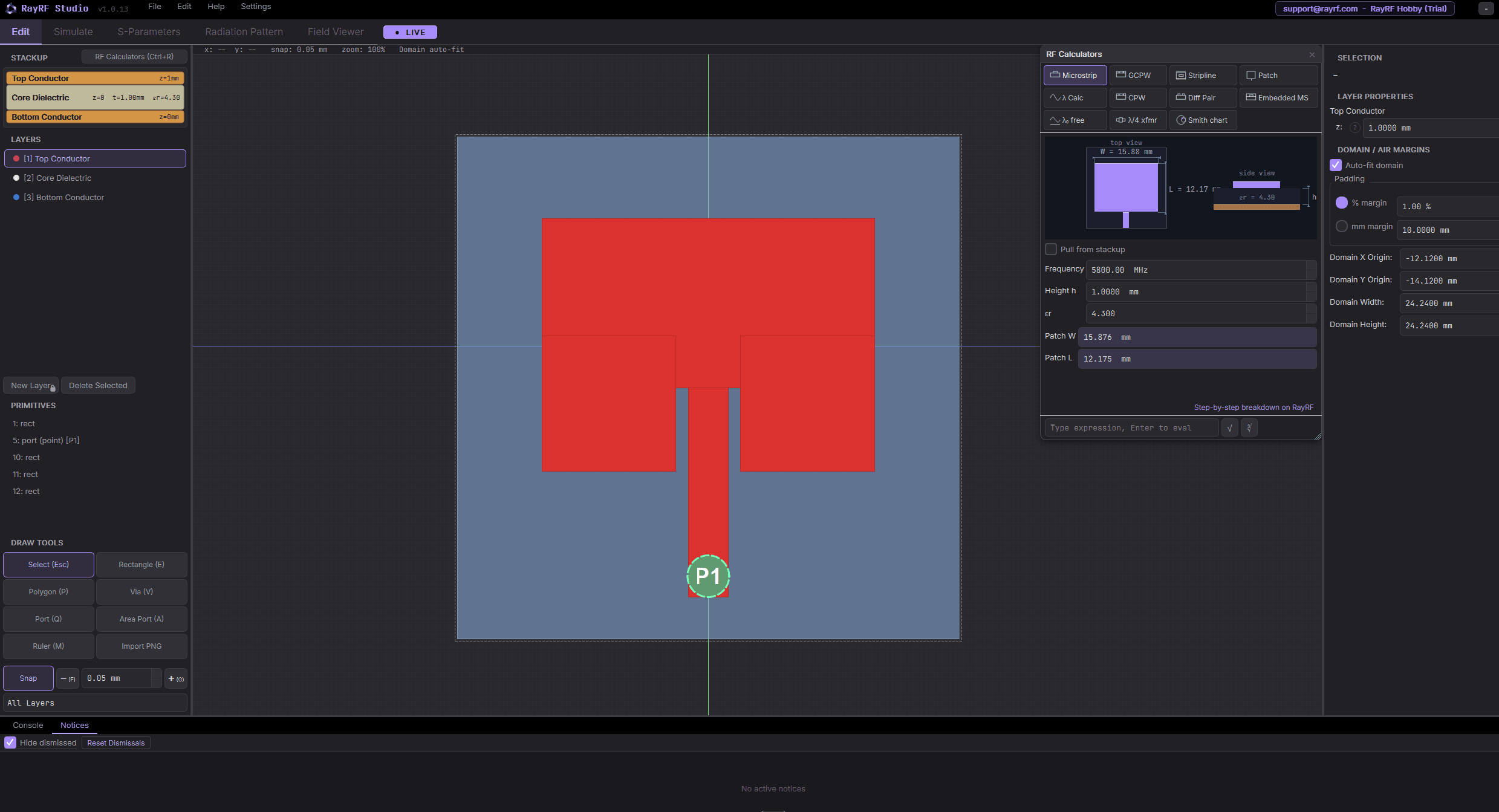Click the RayRF Studio logo icon
The image size is (1499, 812).
11,8
